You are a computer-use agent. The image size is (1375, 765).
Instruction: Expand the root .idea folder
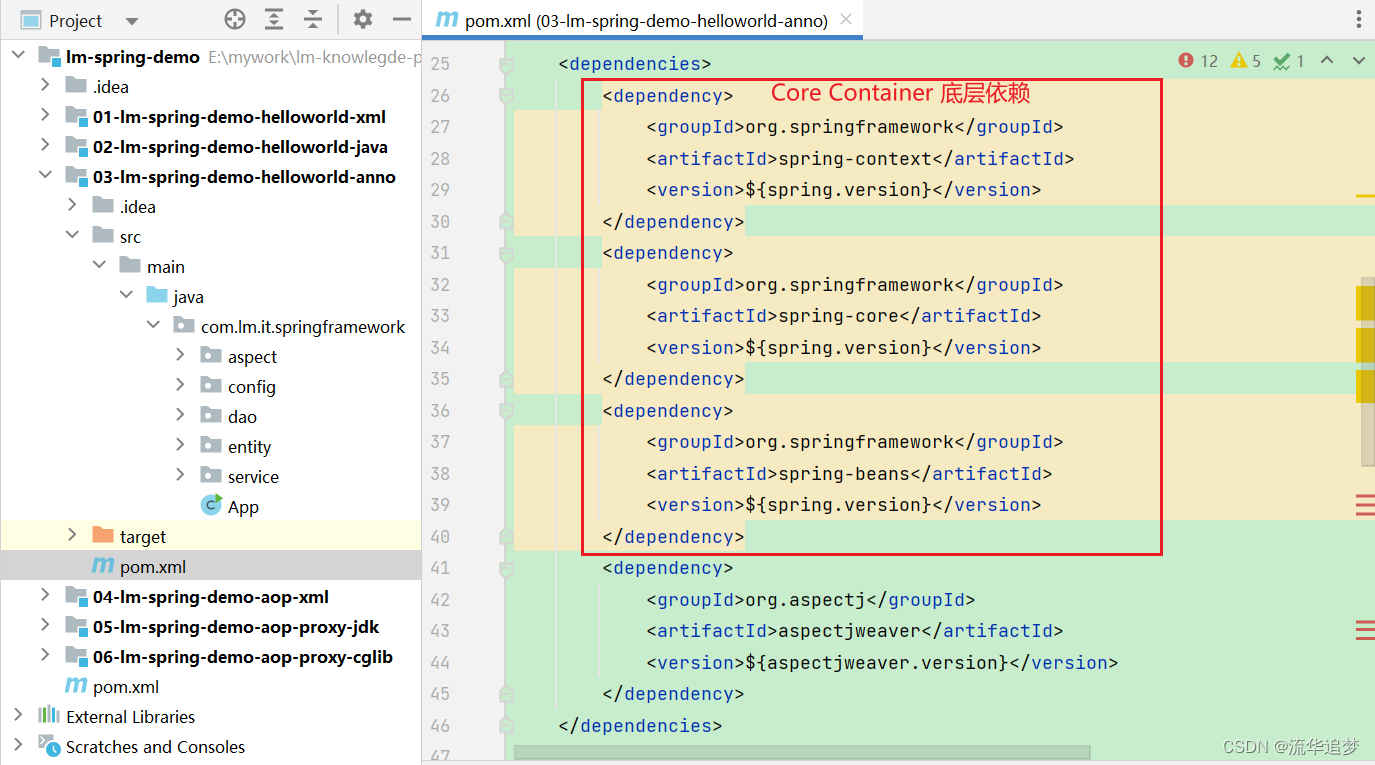tap(45, 86)
